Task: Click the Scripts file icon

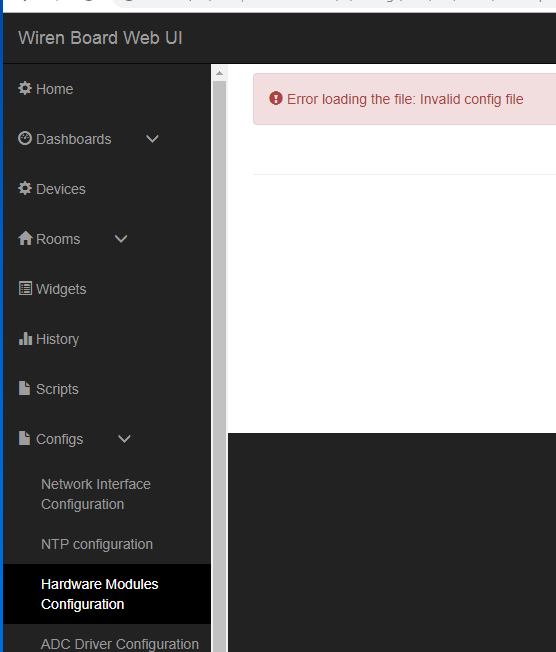Action: [x=25, y=388]
